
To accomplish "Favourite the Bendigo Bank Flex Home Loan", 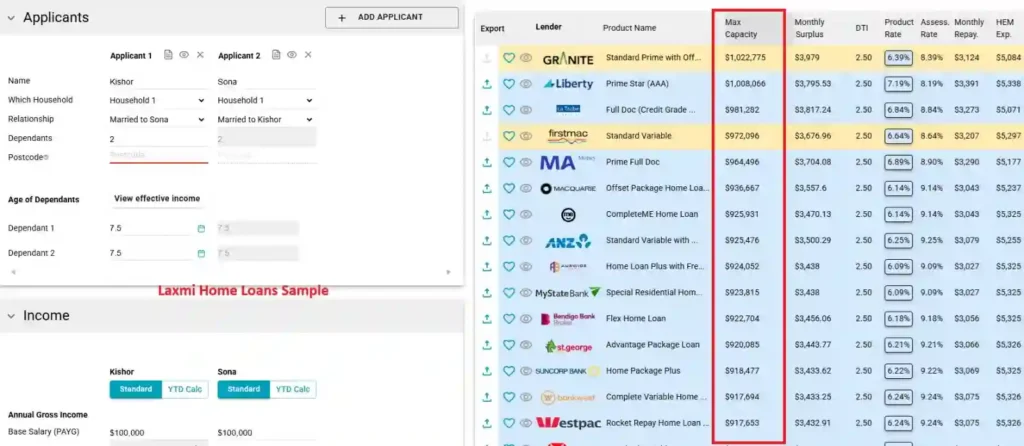I will tap(509, 319).
